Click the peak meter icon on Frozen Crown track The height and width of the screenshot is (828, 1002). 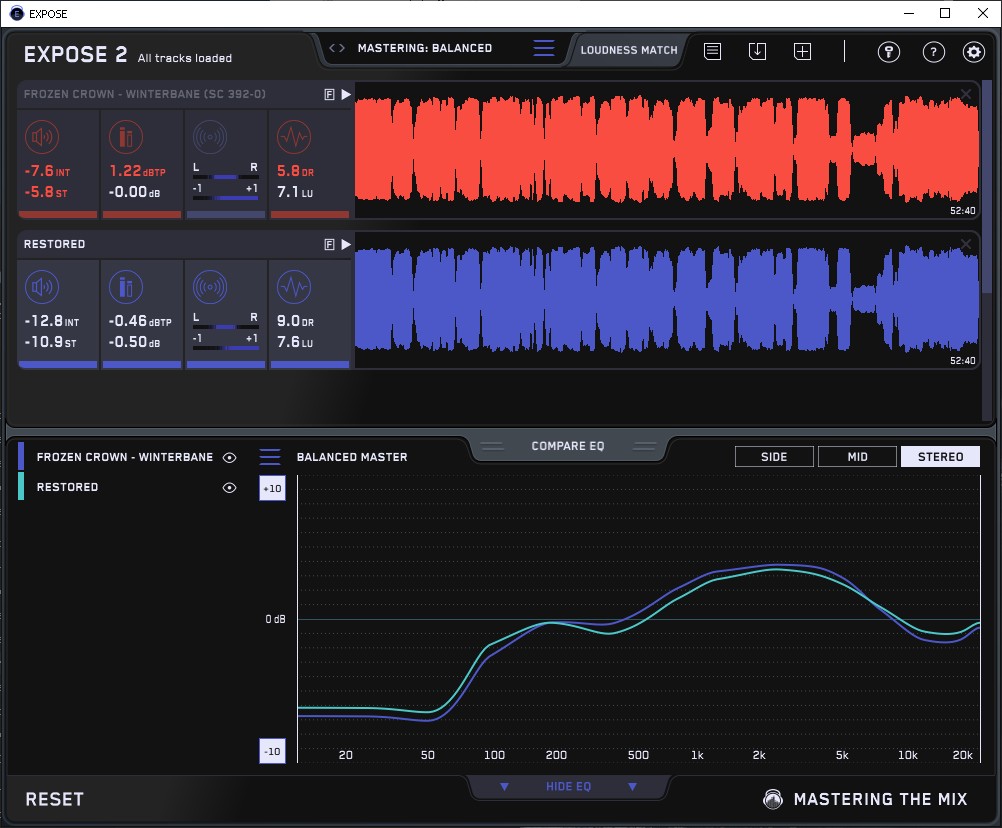pos(125,137)
